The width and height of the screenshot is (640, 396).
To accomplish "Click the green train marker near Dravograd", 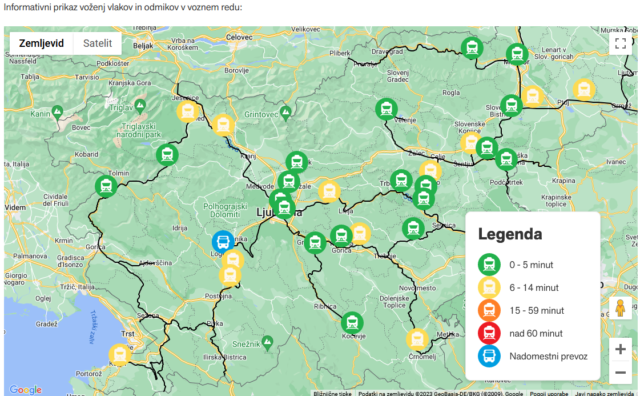I will 472,48.
